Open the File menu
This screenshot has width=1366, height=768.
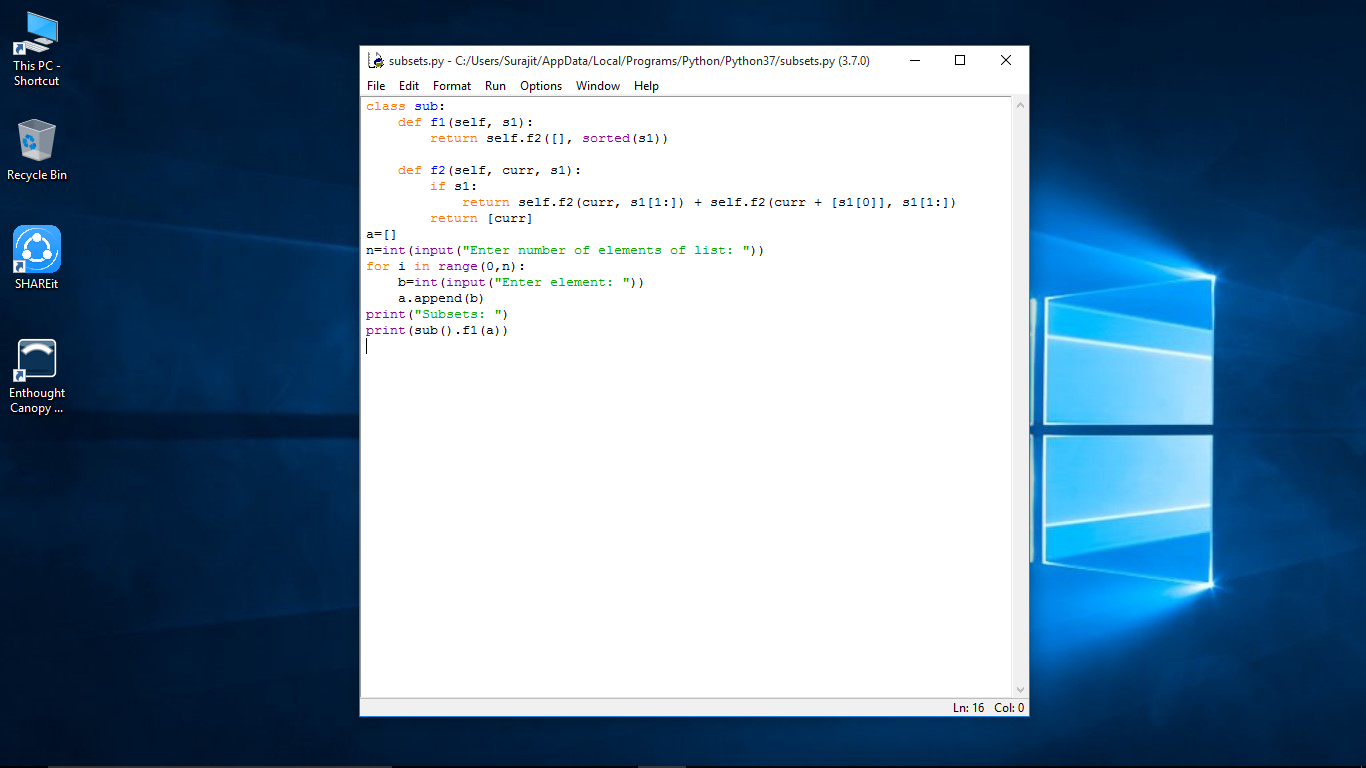coord(375,86)
